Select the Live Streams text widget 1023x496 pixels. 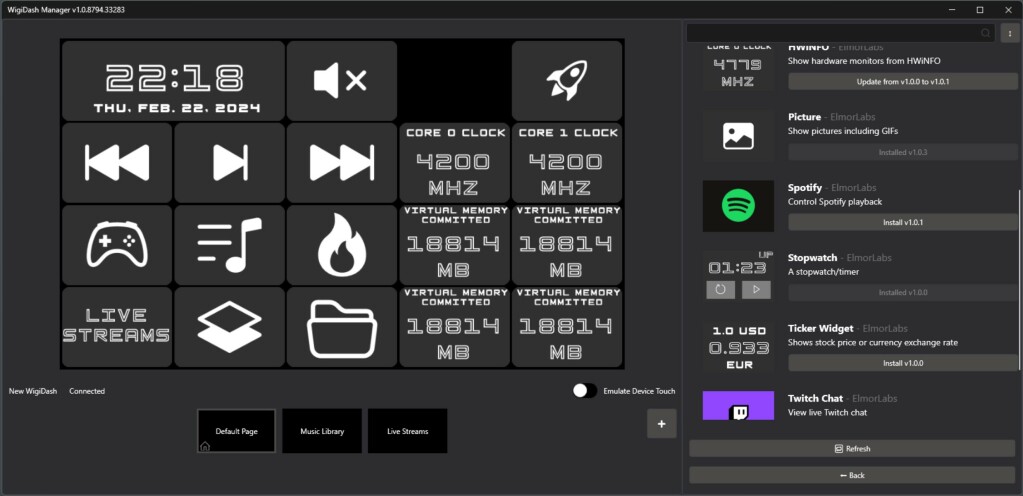(117, 327)
